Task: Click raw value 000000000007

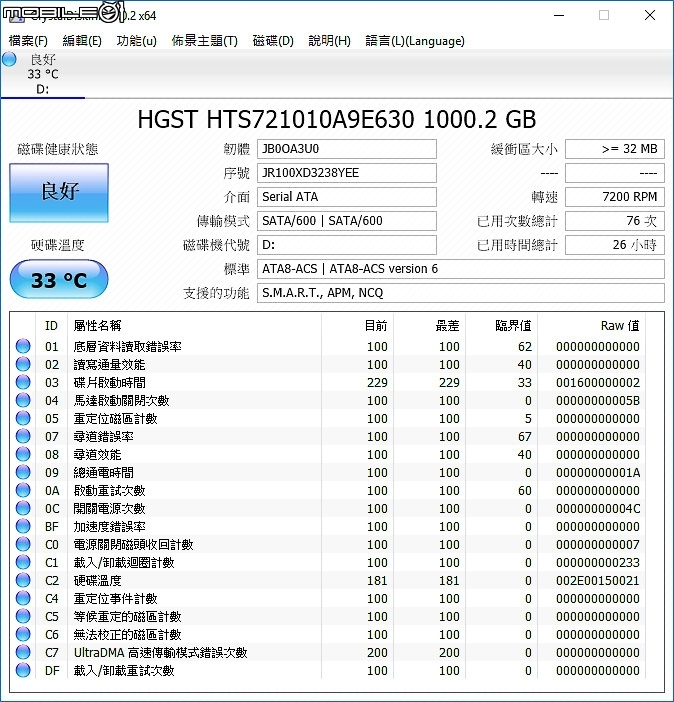Action: 598,544
